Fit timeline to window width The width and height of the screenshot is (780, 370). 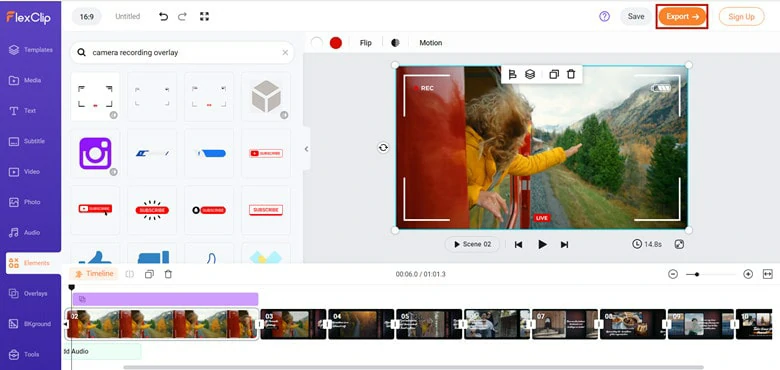tap(768, 274)
